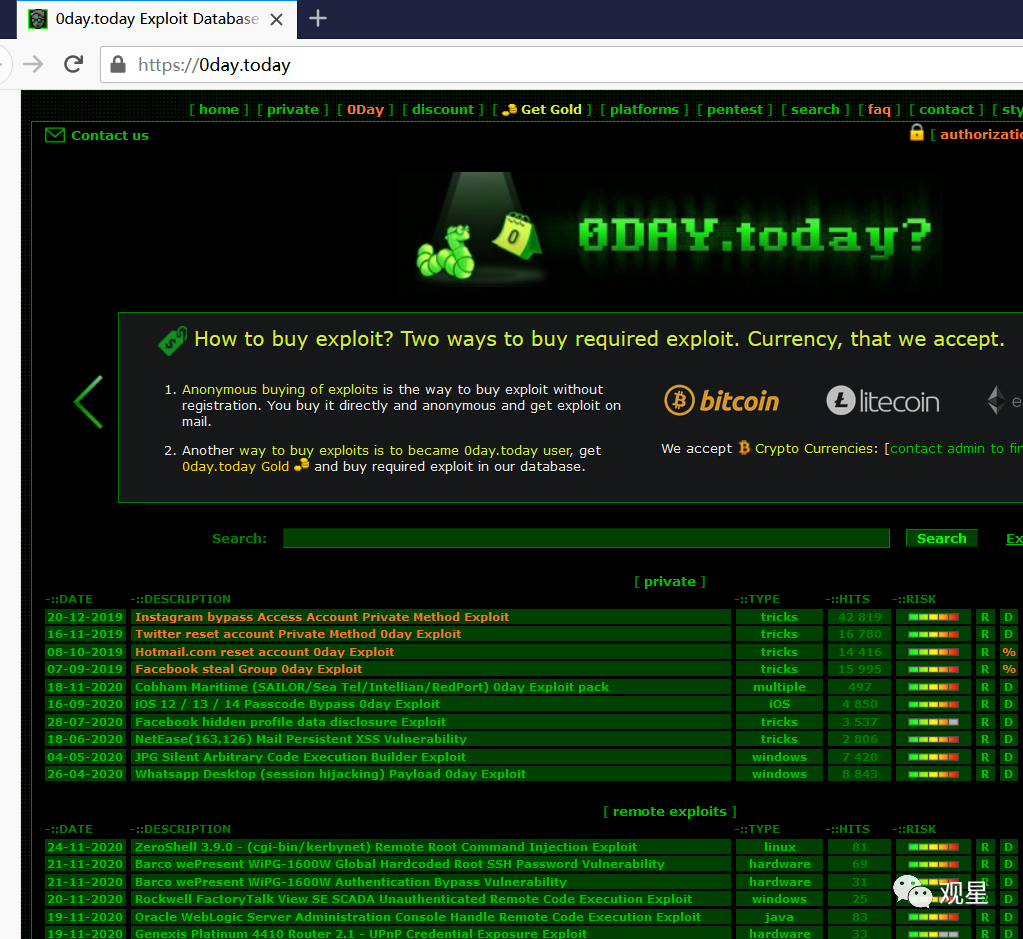This screenshot has height=939, width=1023.
Task: Open Facebook steal Group 0day Exploit
Action: [x=248, y=669]
